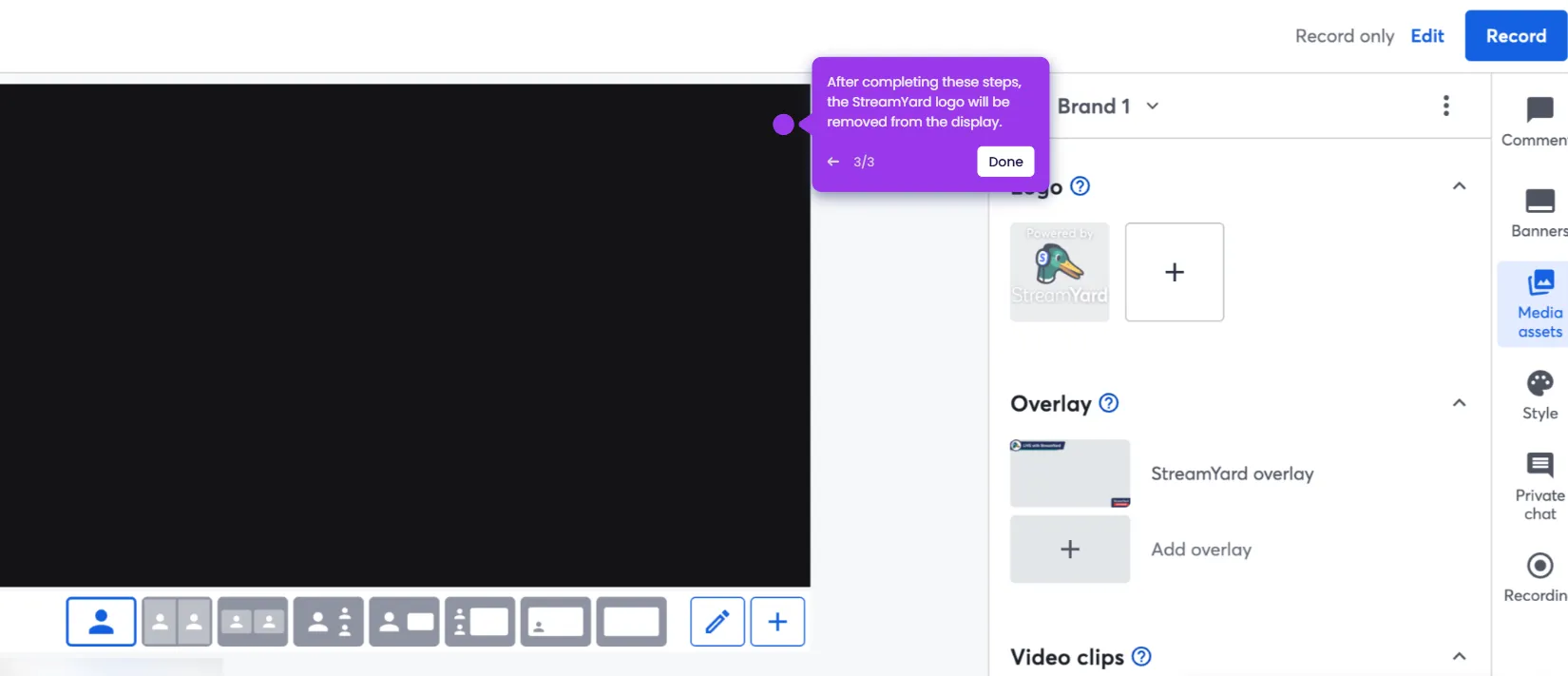Open the Brand 1 dropdown

(x=1108, y=106)
